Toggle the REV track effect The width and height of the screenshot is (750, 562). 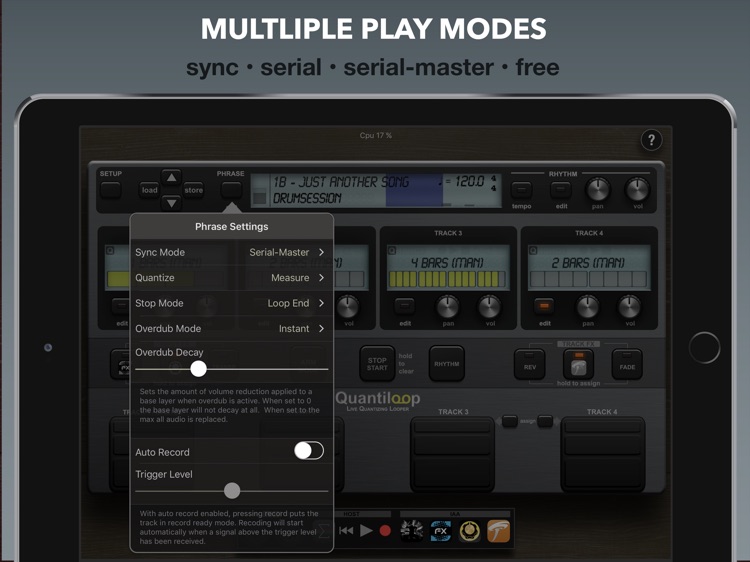pyautogui.click(x=529, y=364)
